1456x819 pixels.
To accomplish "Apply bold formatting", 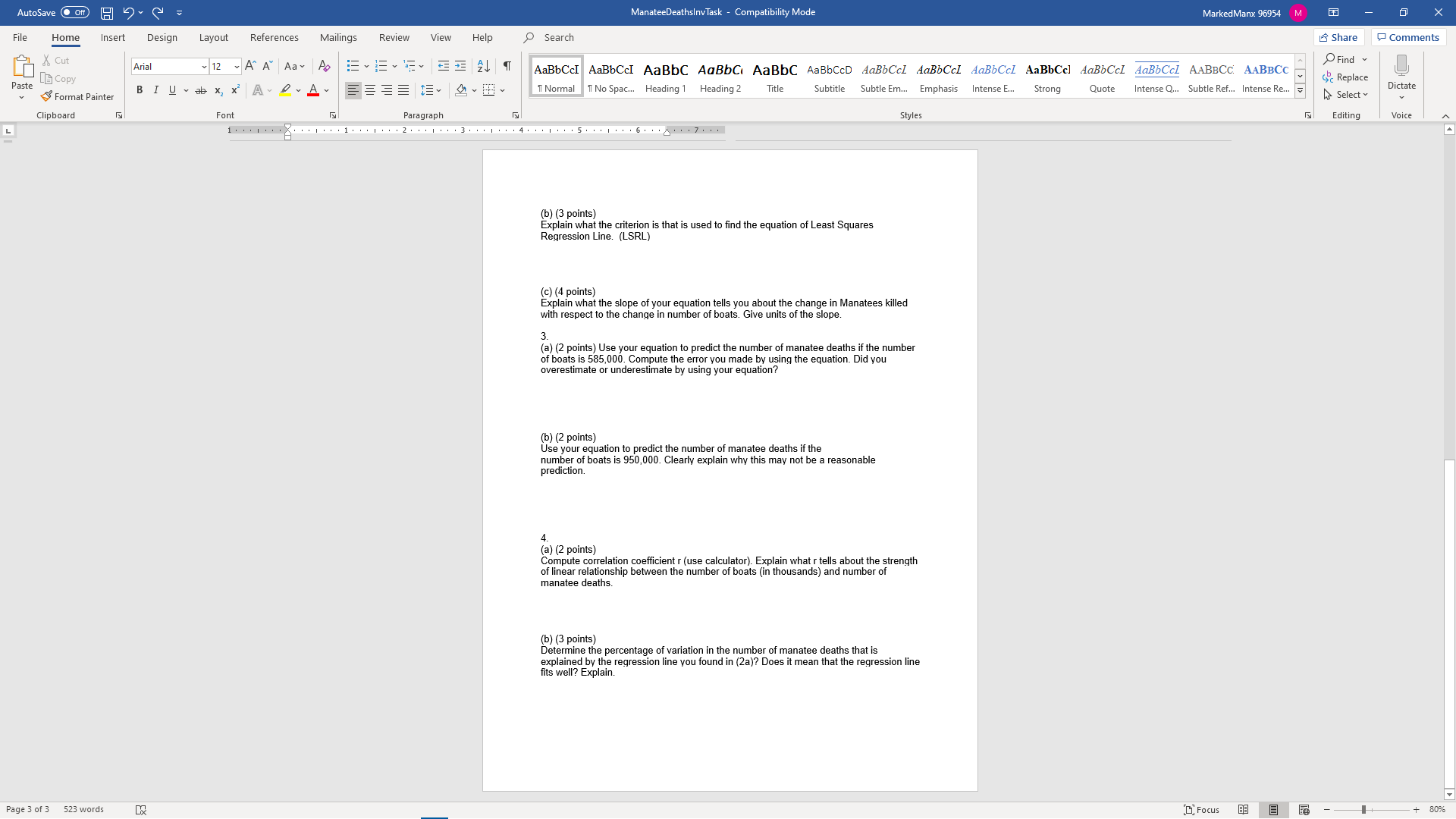I will 140,89.
